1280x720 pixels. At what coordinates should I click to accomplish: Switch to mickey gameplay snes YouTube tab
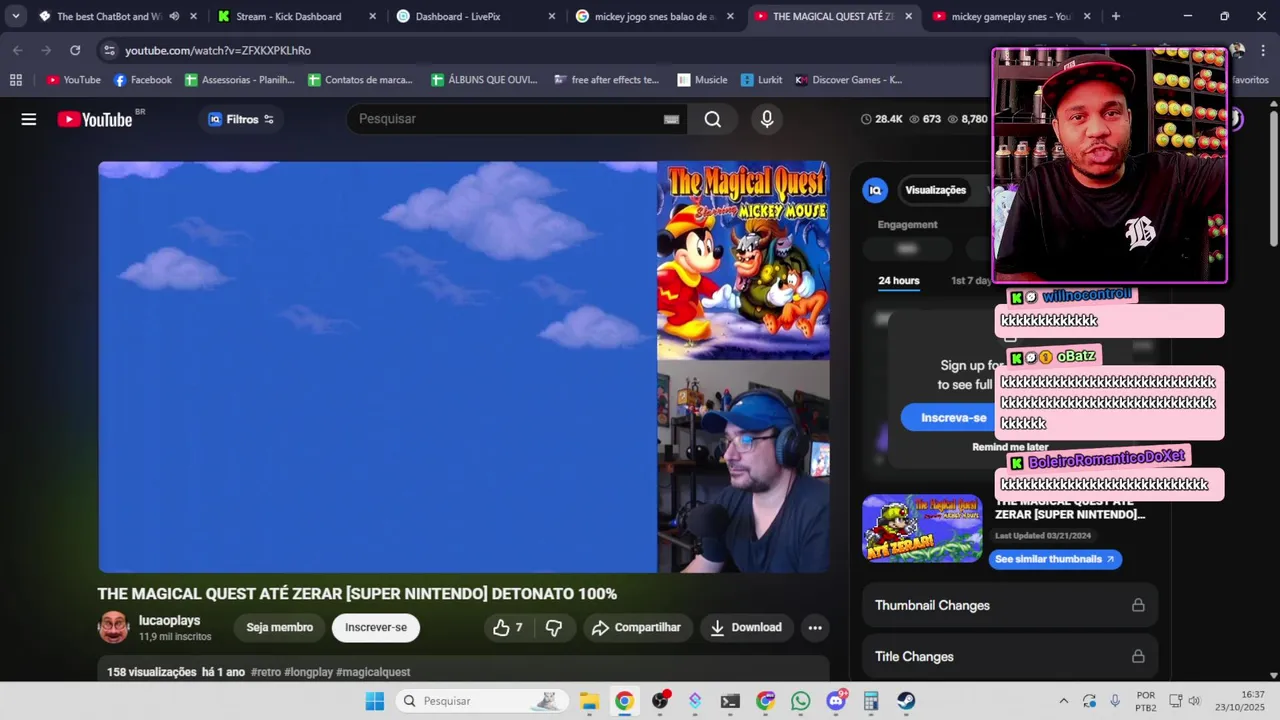click(1010, 16)
